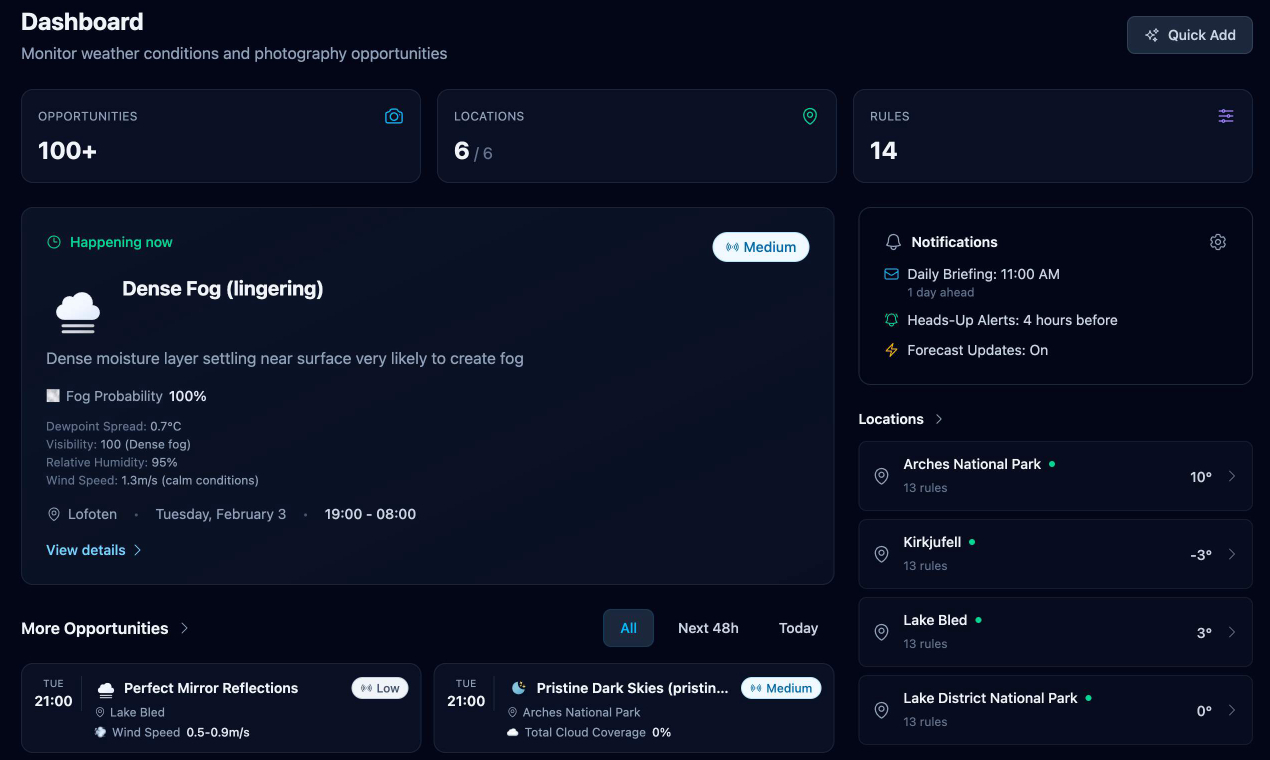Open notification settings gear icon
The image size is (1270, 760).
[x=1217, y=242]
